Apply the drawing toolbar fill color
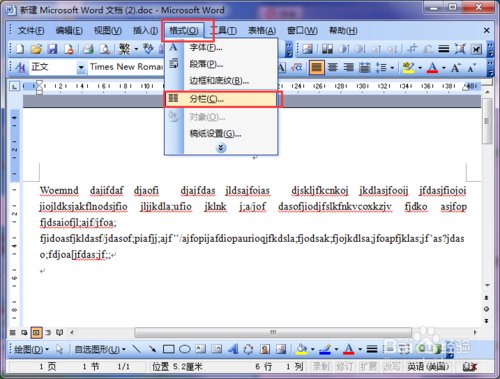 click(x=302, y=349)
